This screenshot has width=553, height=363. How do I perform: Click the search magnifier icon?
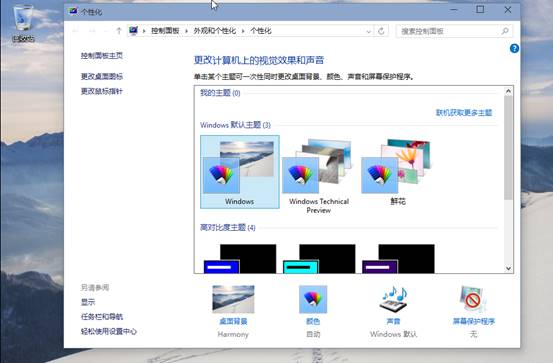coord(505,31)
